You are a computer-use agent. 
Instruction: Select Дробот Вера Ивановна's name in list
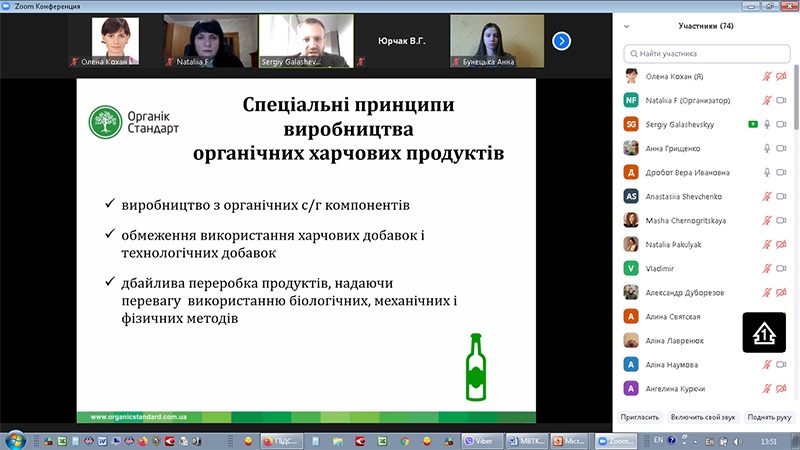tap(687, 173)
